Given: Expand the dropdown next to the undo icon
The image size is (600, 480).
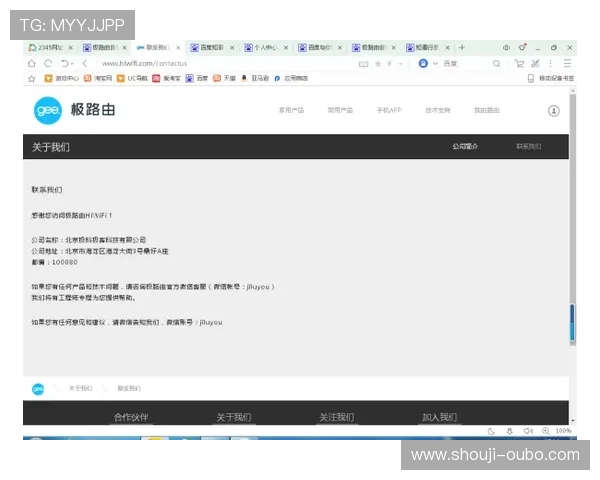Looking at the screenshot, I should coord(72,64).
